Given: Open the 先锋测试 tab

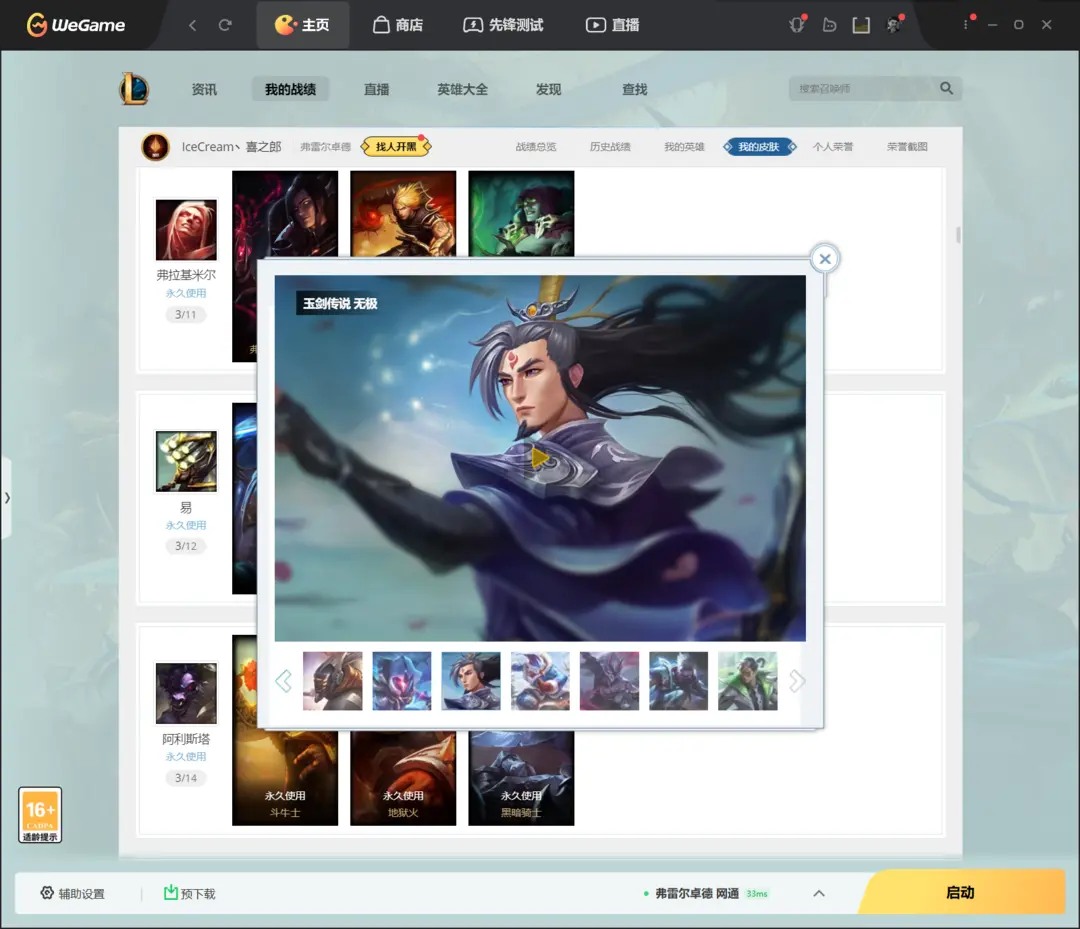Looking at the screenshot, I should (x=503, y=25).
